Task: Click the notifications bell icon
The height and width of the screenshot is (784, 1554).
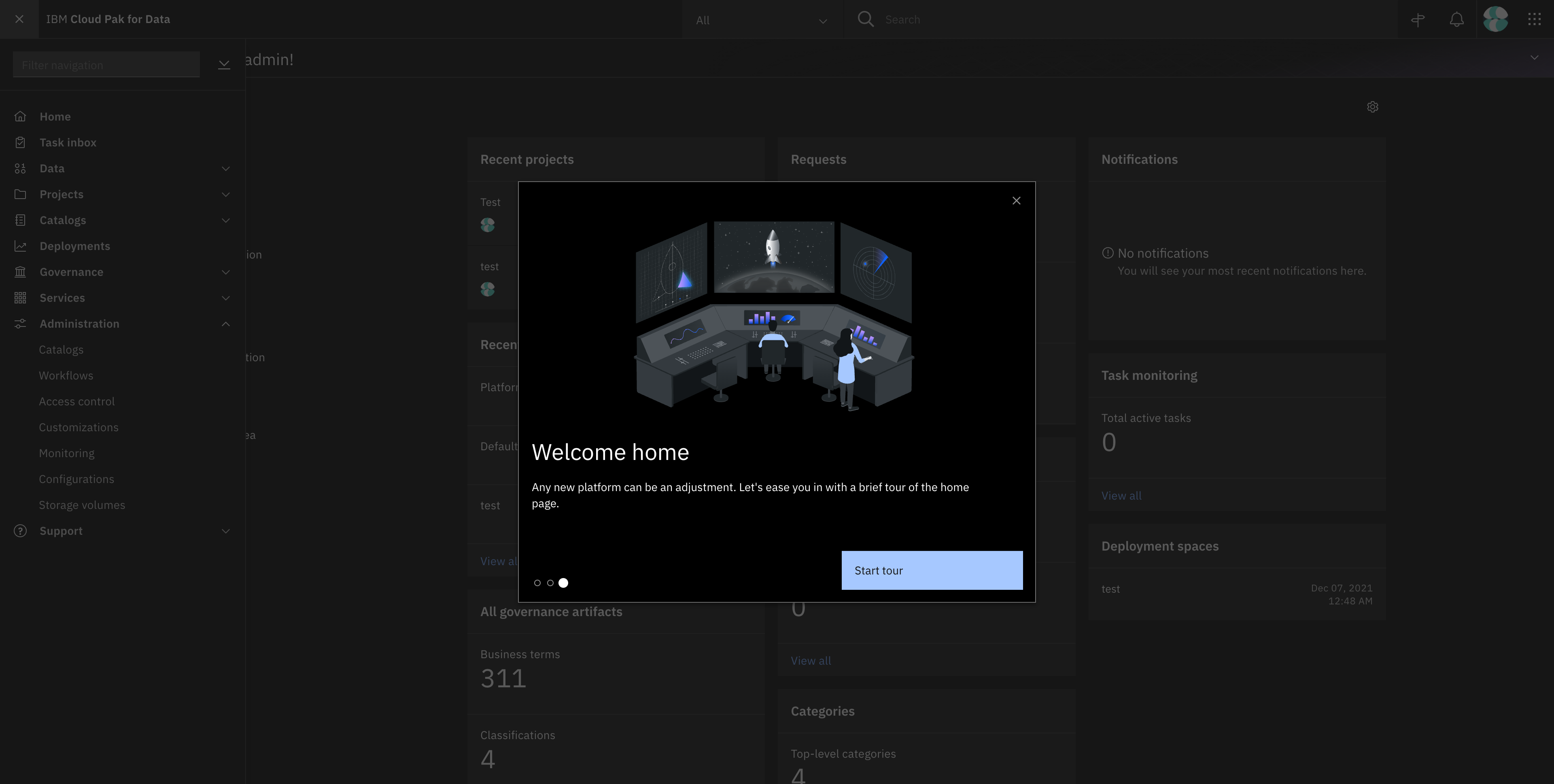Action: point(1456,19)
